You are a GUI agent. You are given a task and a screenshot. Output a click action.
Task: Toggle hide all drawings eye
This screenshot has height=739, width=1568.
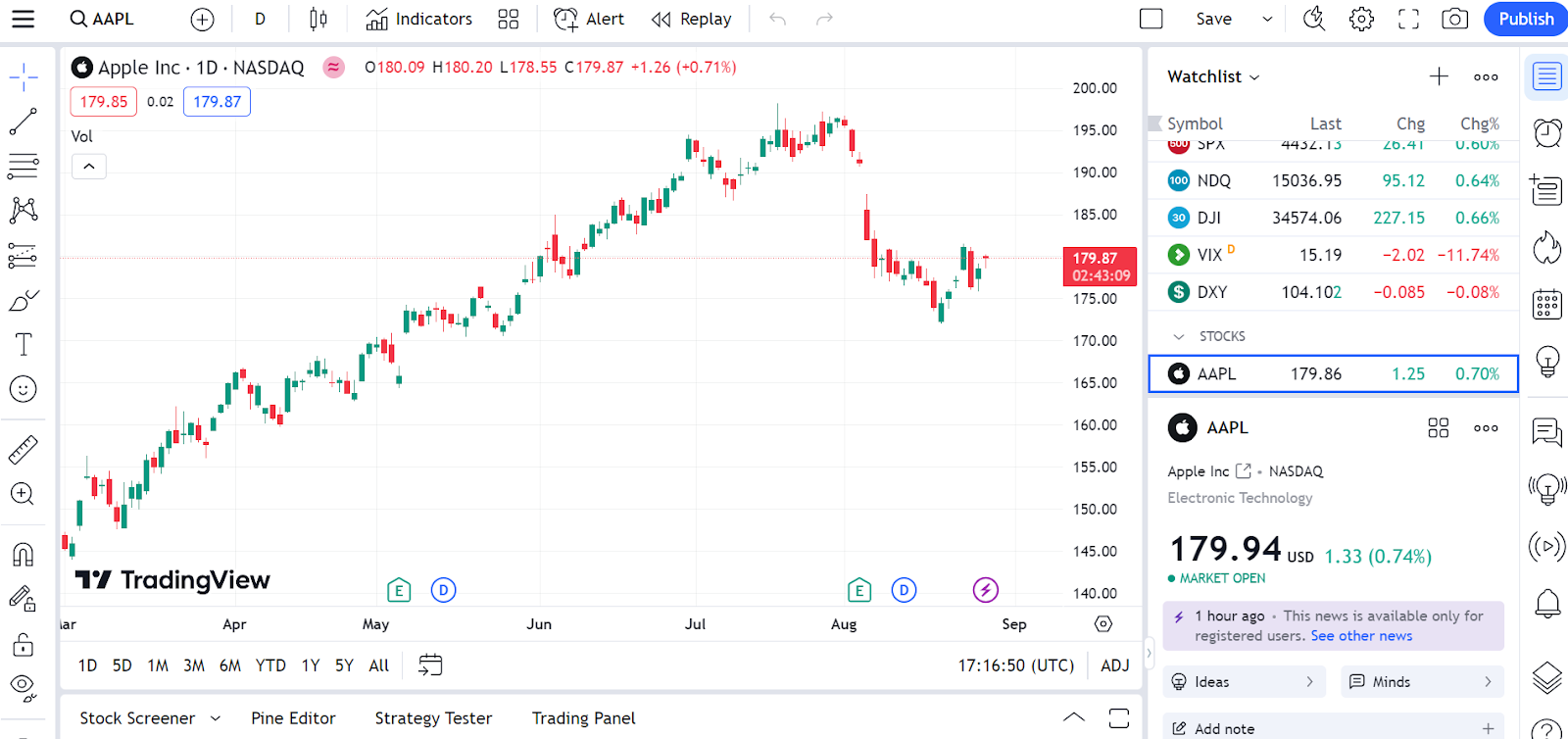coord(24,688)
